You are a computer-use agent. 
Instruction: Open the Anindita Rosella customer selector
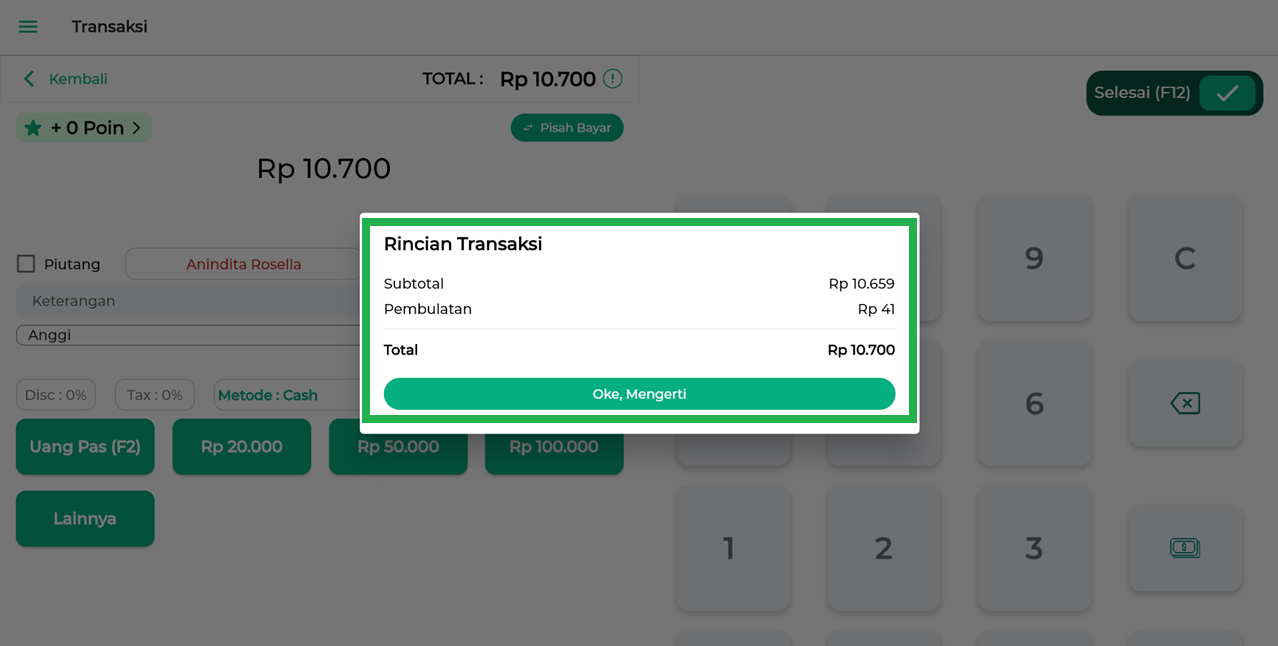(x=243, y=264)
